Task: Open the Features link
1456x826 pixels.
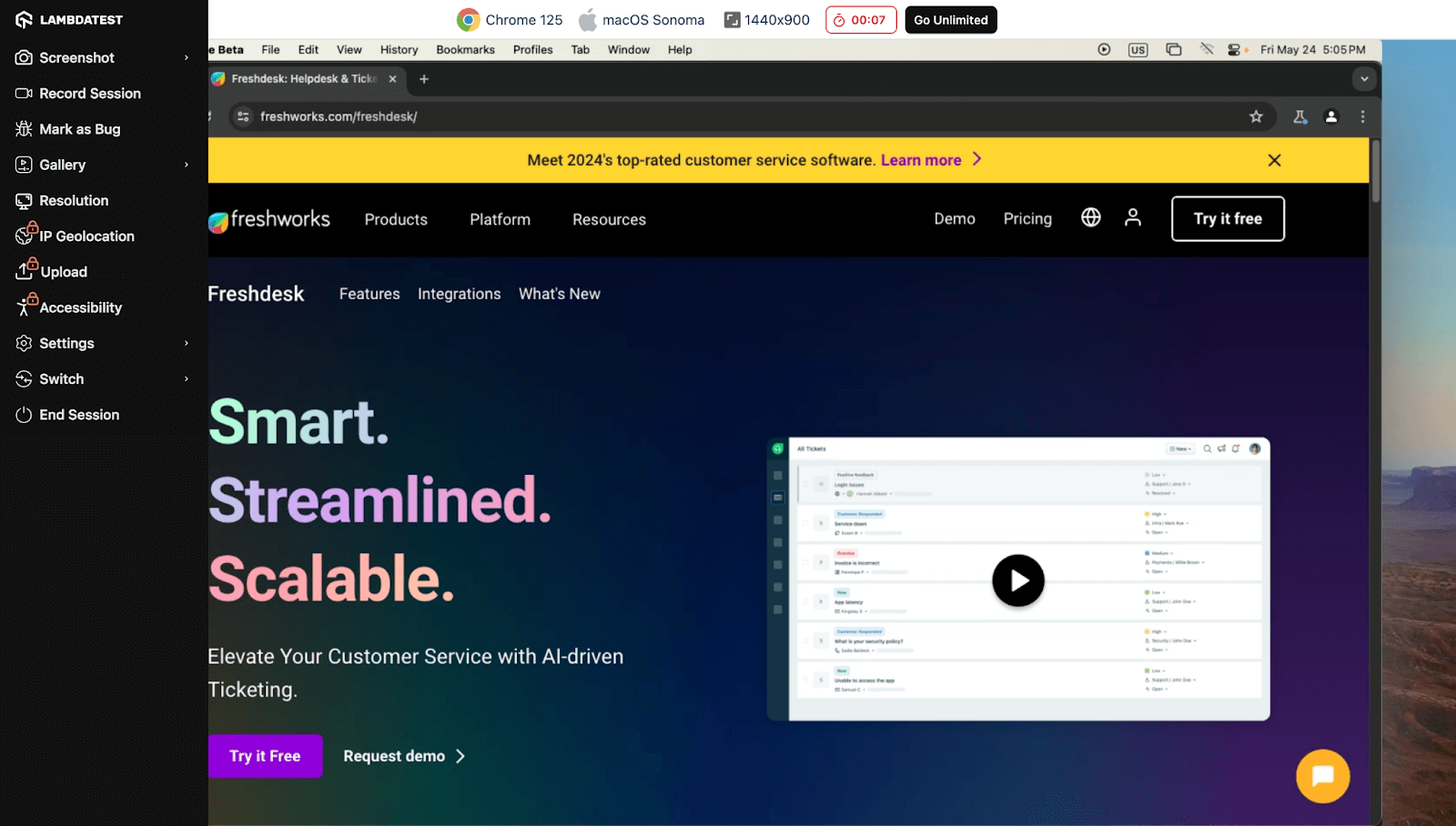Action: (x=369, y=294)
